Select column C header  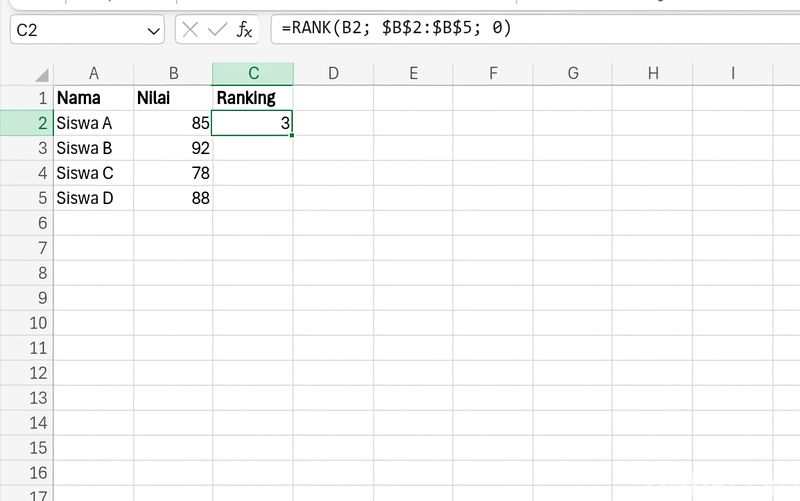pyautogui.click(x=253, y=73)
